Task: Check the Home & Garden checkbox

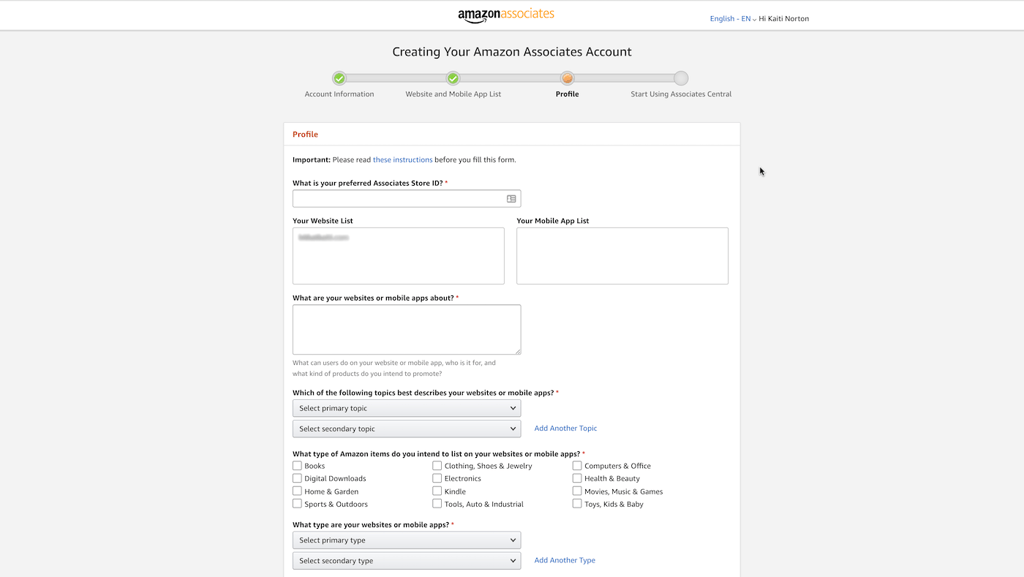Action: [297, 491]
